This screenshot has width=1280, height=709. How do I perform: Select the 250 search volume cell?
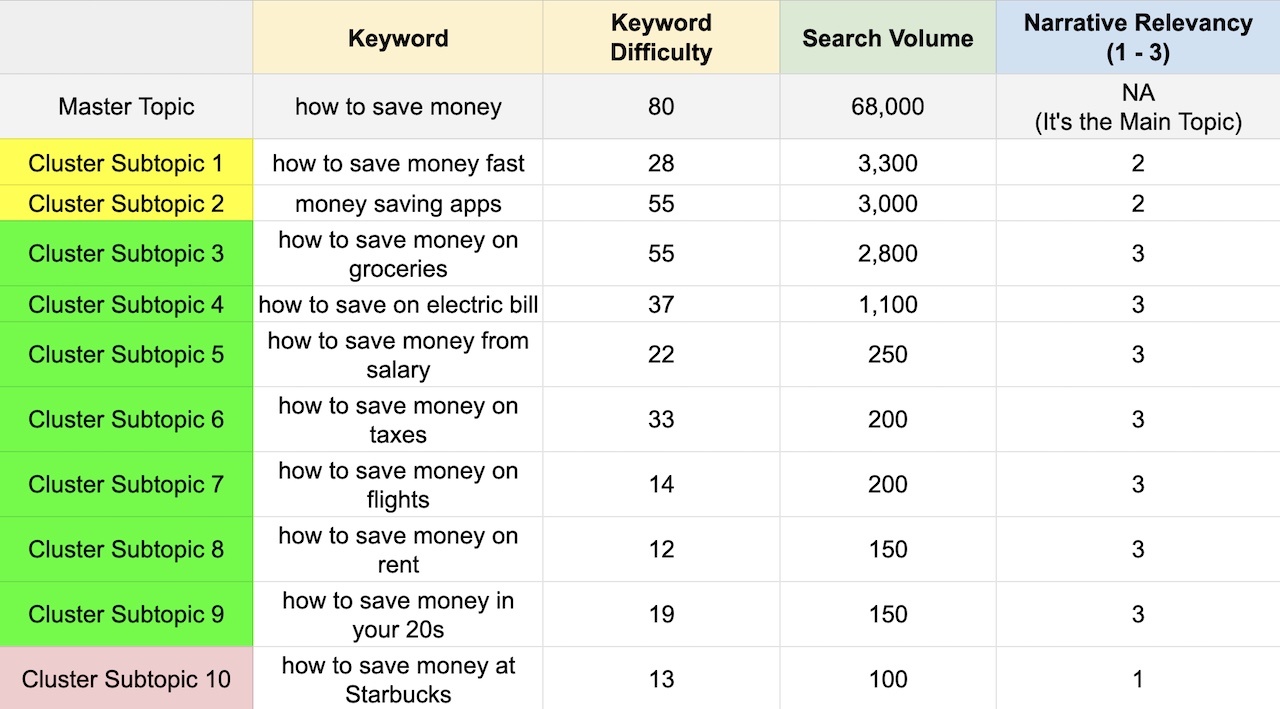[x=888, y=354]
